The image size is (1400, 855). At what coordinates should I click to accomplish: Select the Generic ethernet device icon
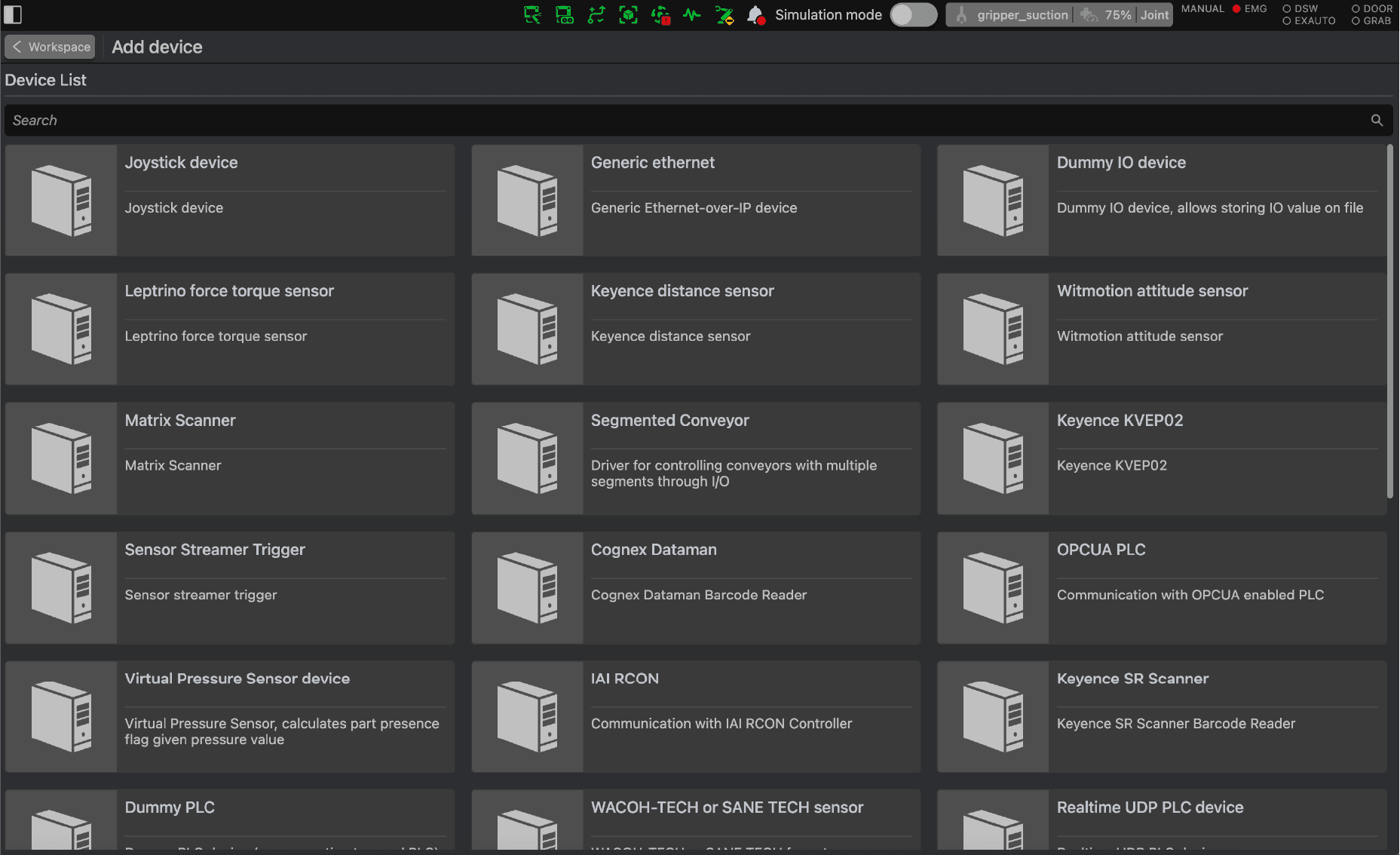point(527,201)
